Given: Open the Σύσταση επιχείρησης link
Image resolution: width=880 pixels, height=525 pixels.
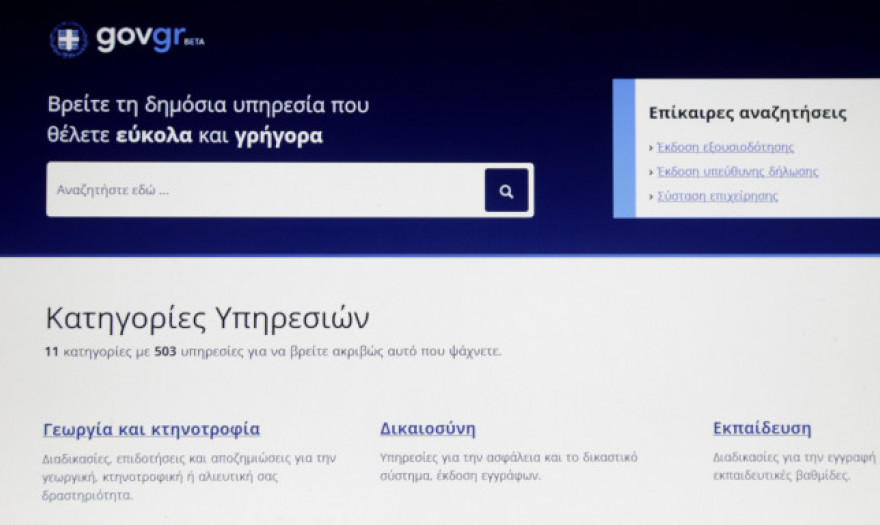Looking at the screenshot, I should (x=717, y=196).
